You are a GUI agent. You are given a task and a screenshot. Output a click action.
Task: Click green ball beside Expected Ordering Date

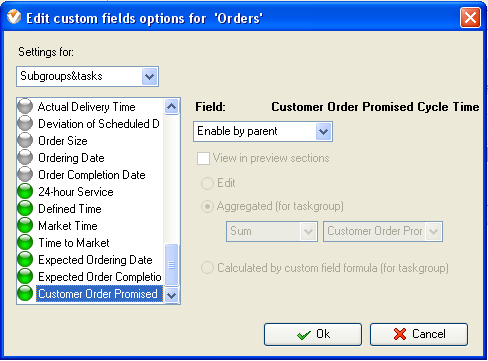(25, 260)
